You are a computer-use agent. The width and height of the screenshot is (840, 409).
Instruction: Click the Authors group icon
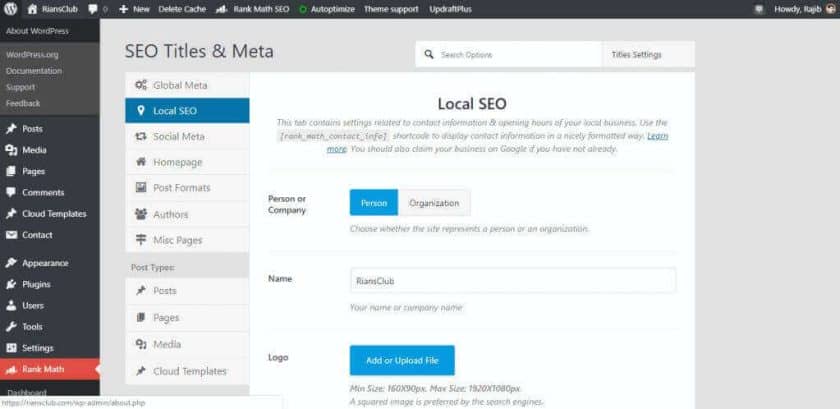click(141, 214)
